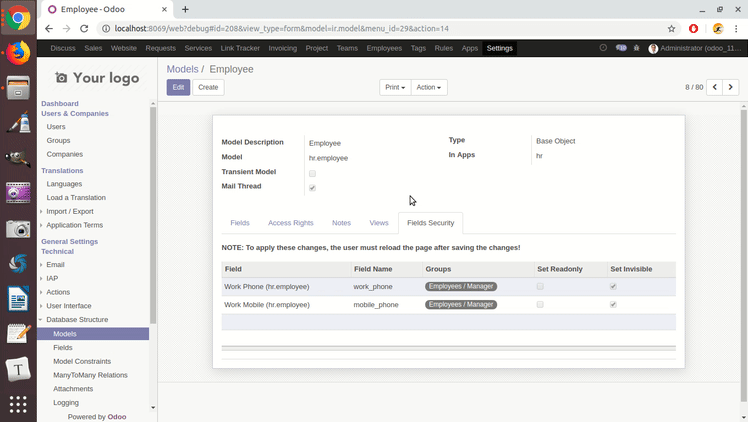748x422 pixels.
Task: Go back to Models breadcrumb
Action: (x=182, y=69)
